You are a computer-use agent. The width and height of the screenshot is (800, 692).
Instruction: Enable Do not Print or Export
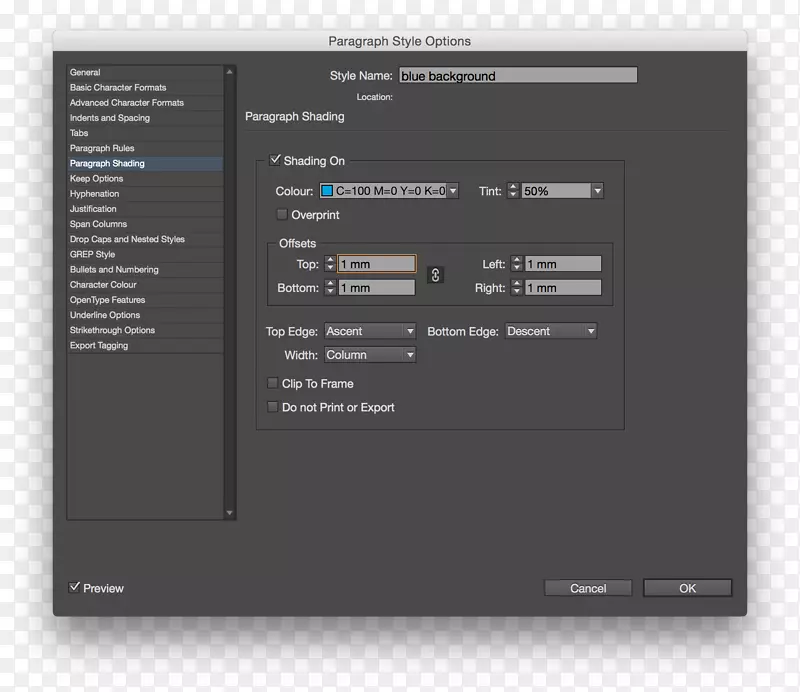272,406
